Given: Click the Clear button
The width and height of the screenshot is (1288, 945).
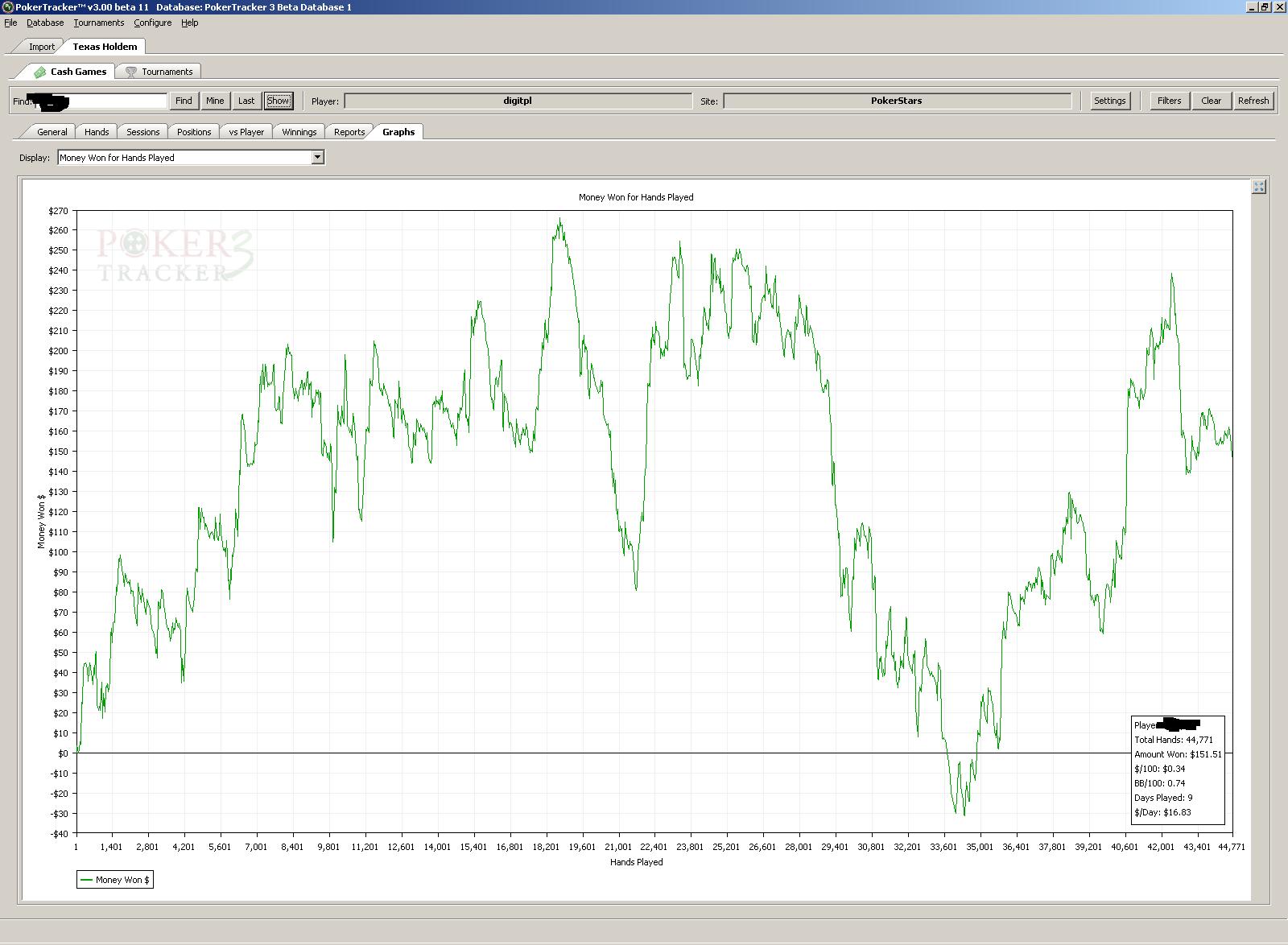Looking at the screenshot, I should (x=1211, y=101).
